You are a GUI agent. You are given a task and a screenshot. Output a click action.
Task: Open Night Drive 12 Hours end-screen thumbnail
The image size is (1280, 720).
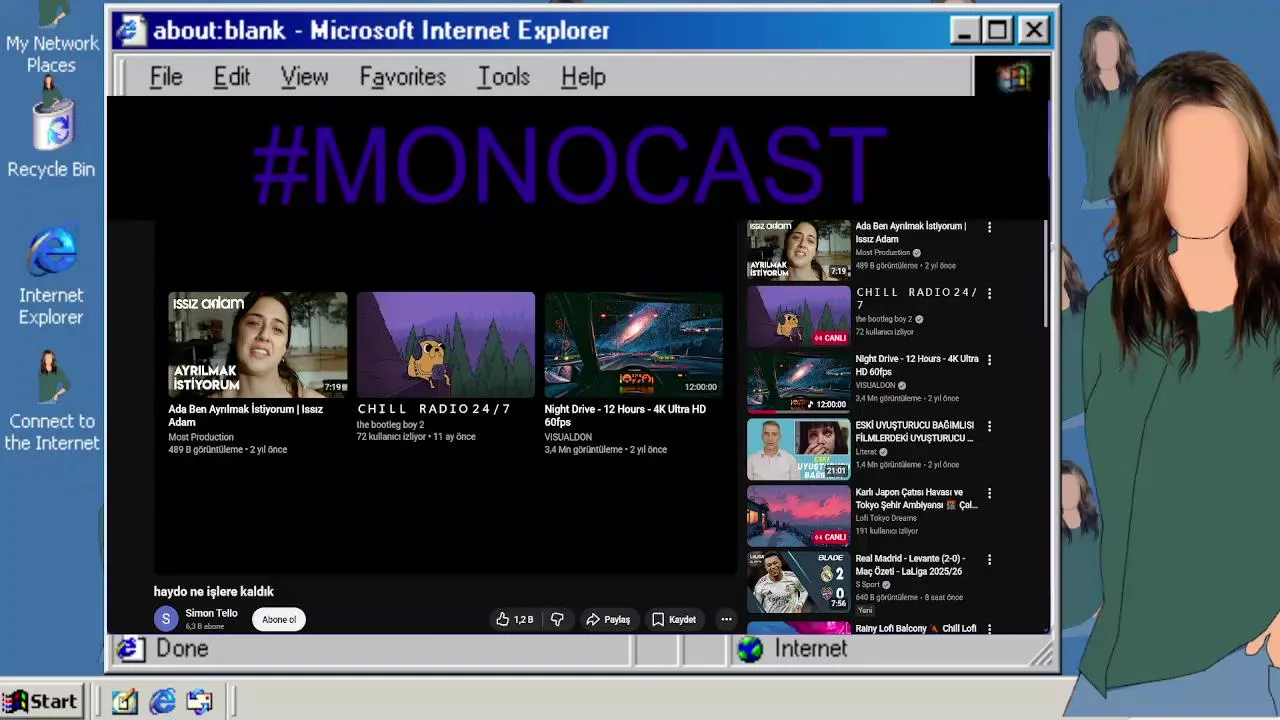click(633, 345)
